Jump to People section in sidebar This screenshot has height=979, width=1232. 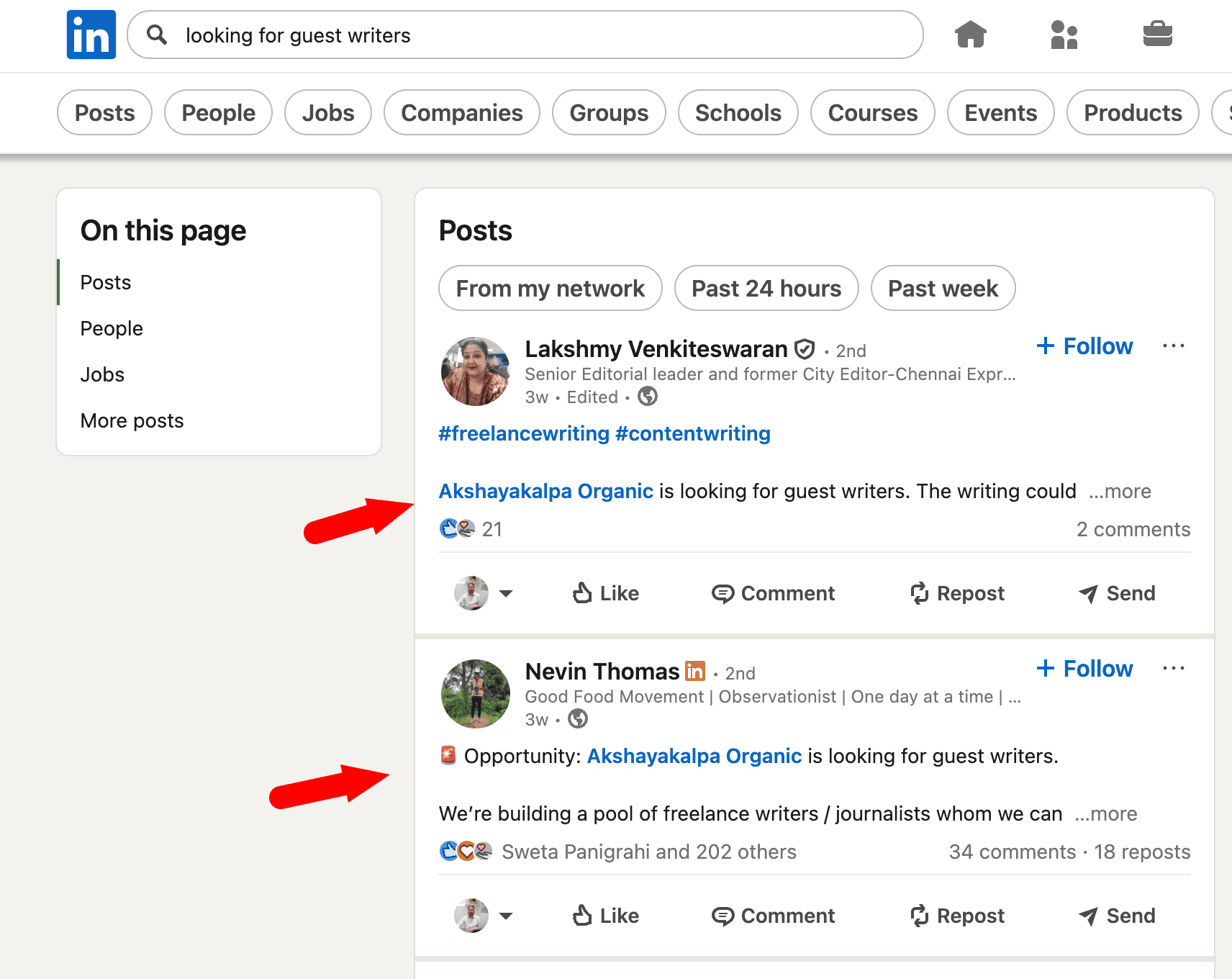[112, 328]
